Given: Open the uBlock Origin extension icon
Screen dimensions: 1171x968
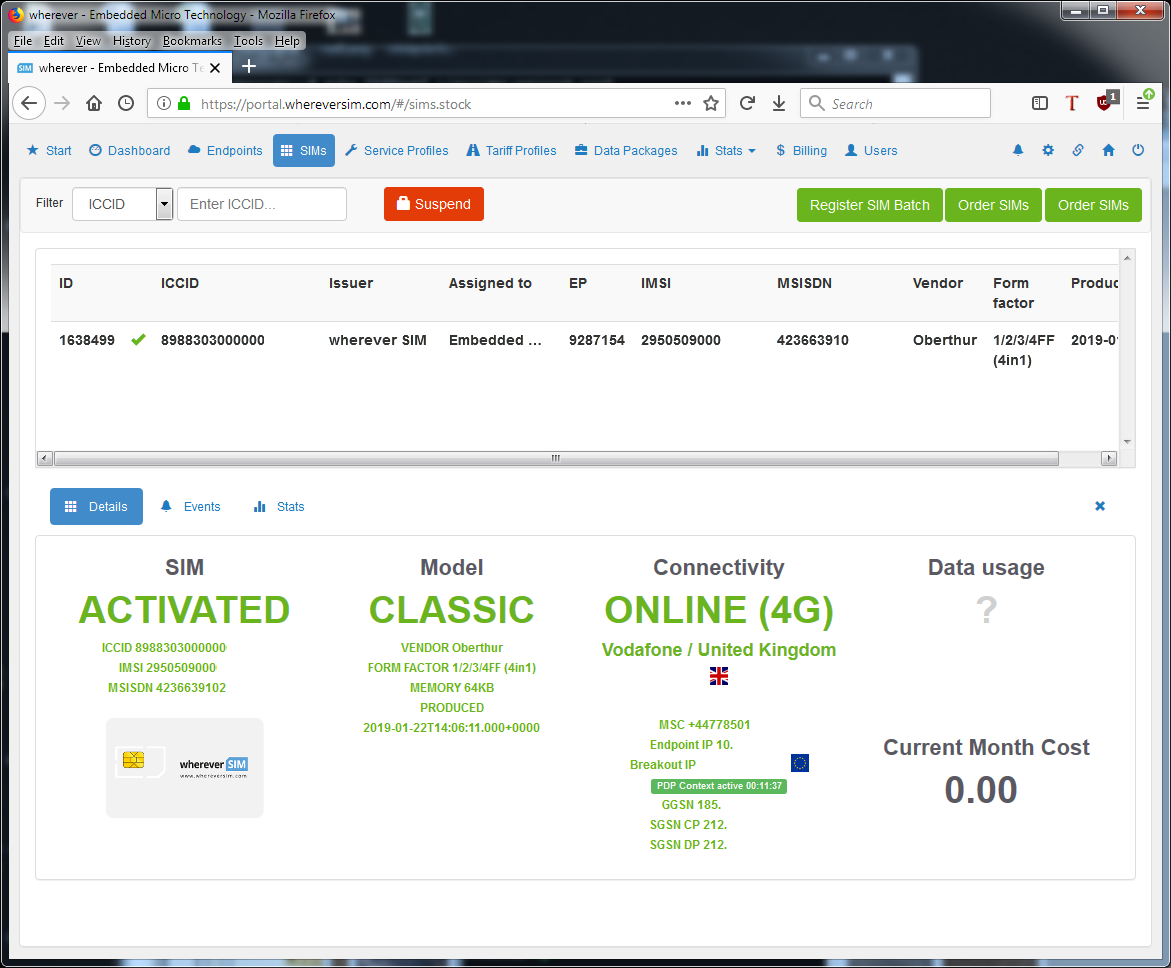Looking at the screenshot, I should (1106, 102).
